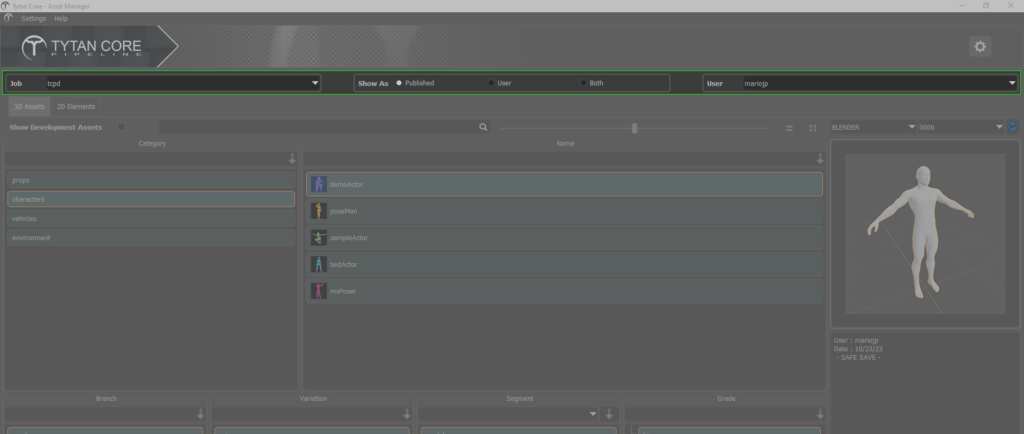The image size is (1024, 434).
Task: Open the settings gear in the header
Action: pyautogui.click(x=980, y=47)
